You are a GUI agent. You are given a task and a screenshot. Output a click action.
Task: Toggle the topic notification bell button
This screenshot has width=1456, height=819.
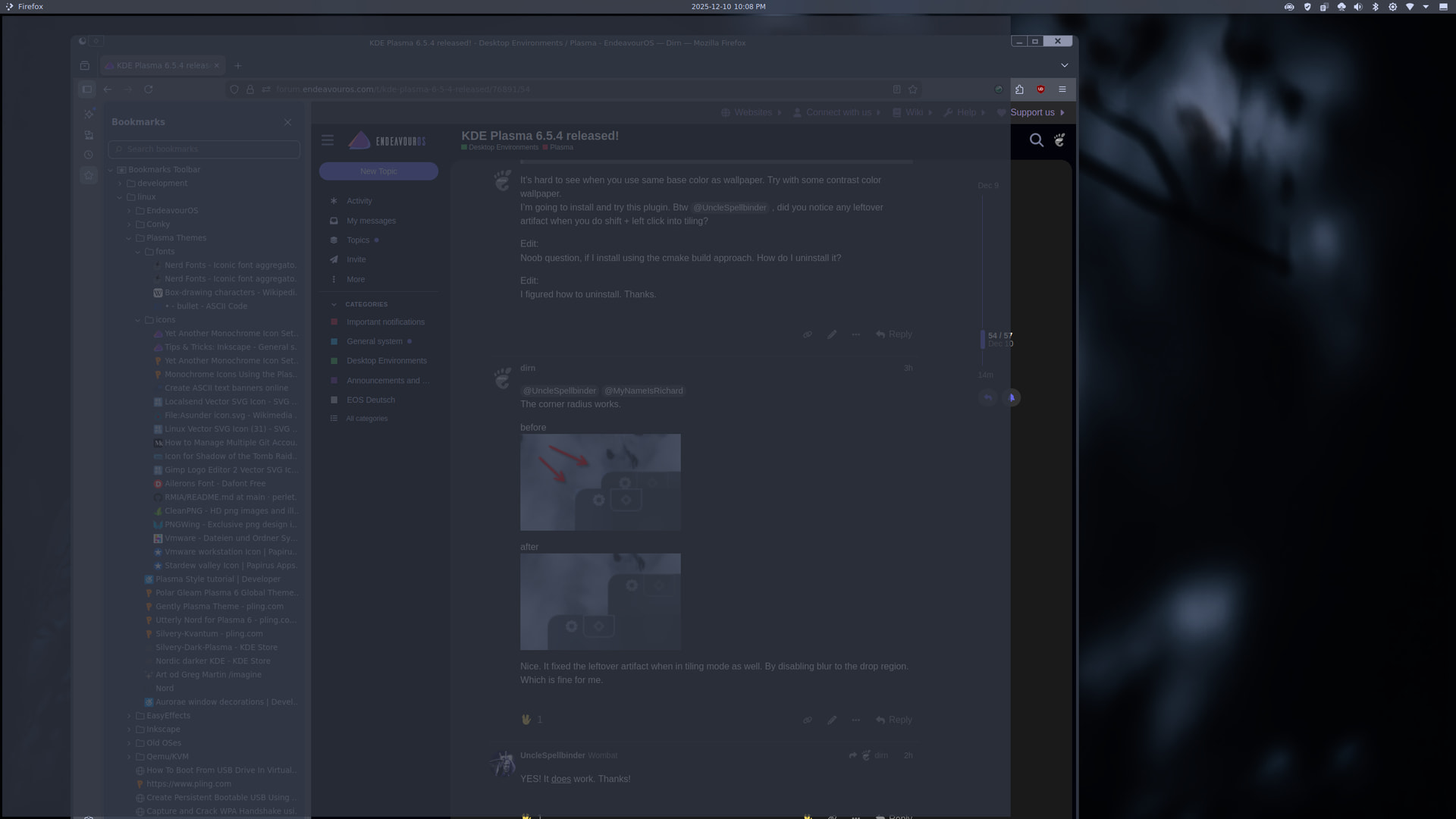pyautogui.click(x=1012, y=398)
